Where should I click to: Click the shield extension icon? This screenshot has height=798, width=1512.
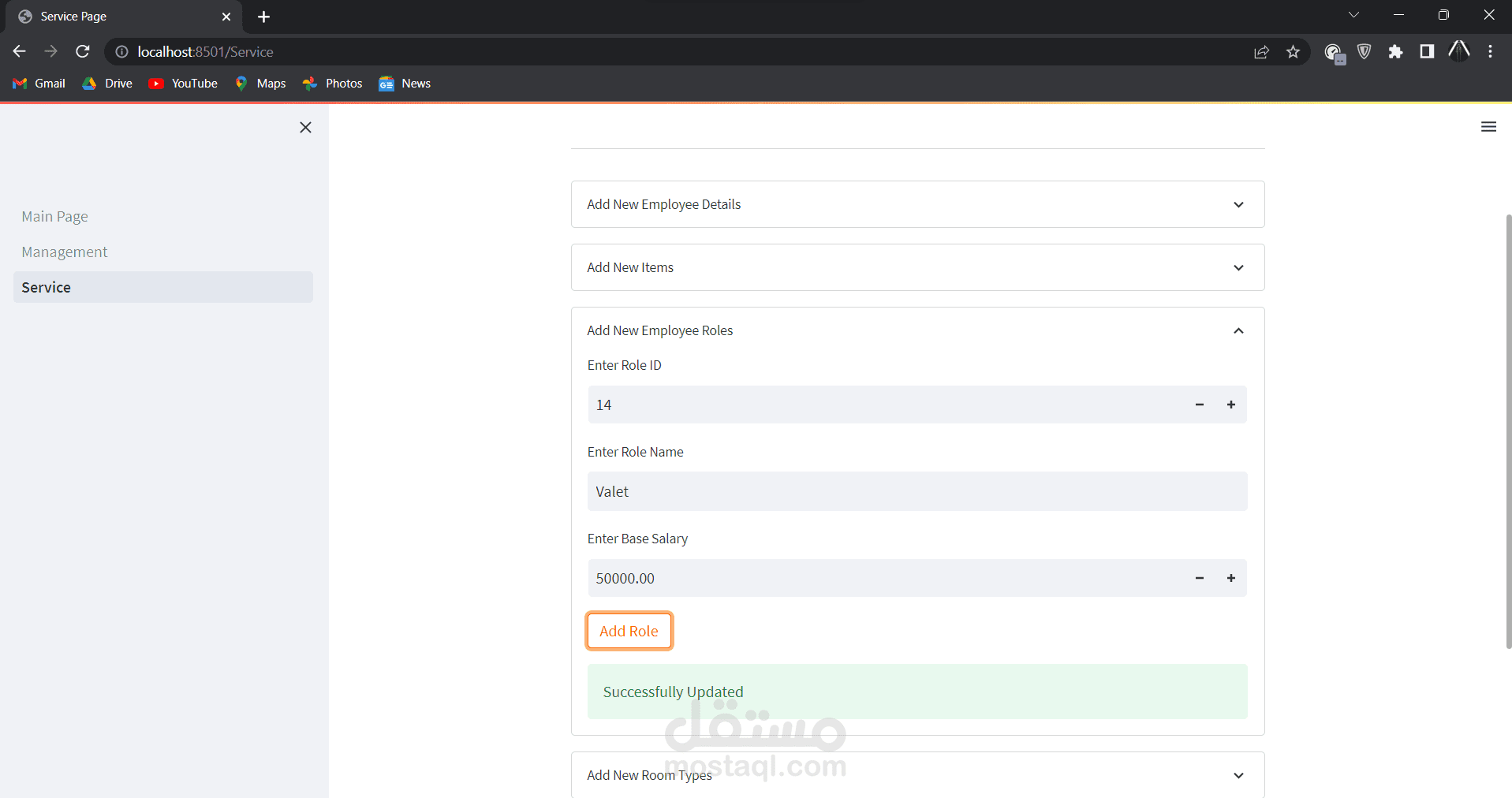(1364, 52)
